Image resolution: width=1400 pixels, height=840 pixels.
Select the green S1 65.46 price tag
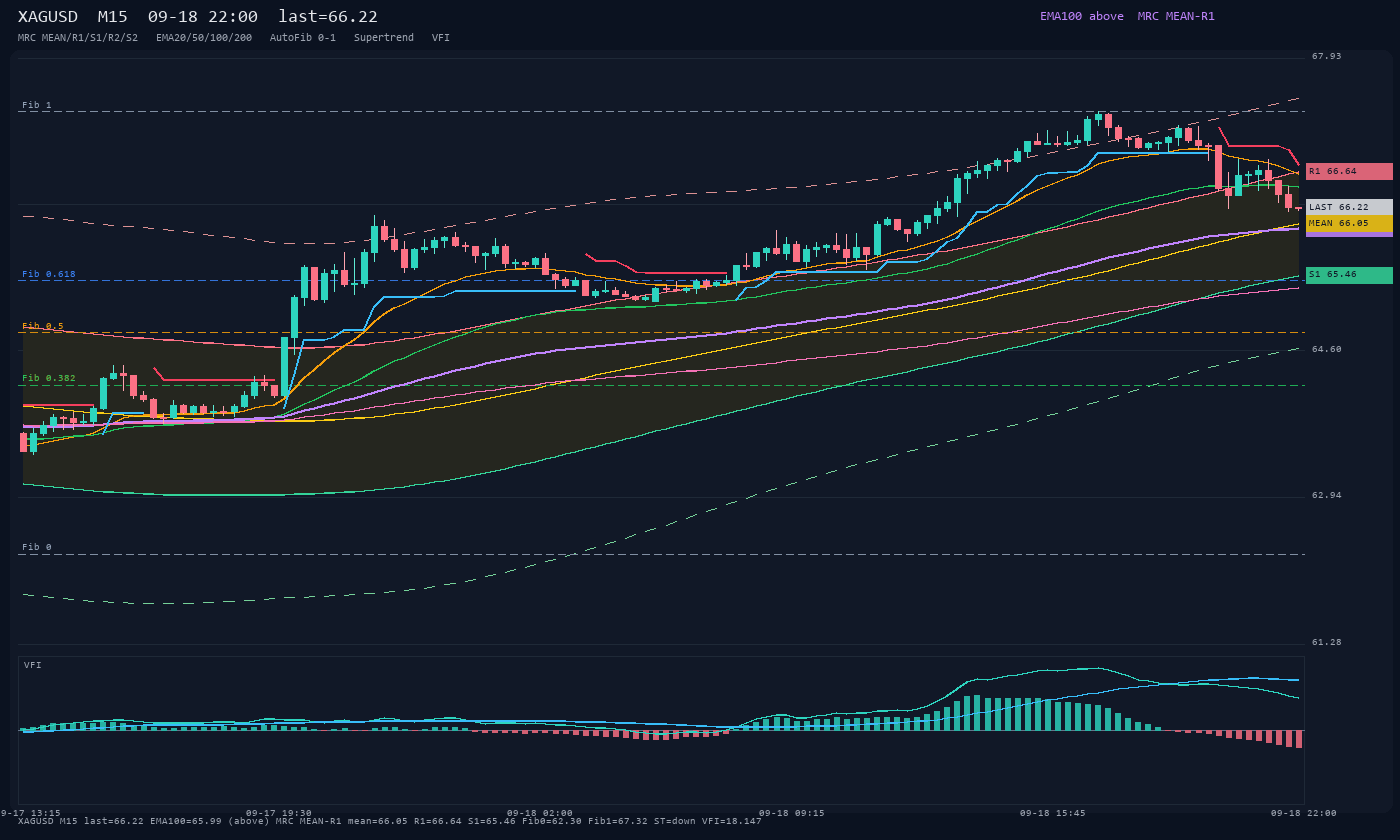click(1349, 275)
